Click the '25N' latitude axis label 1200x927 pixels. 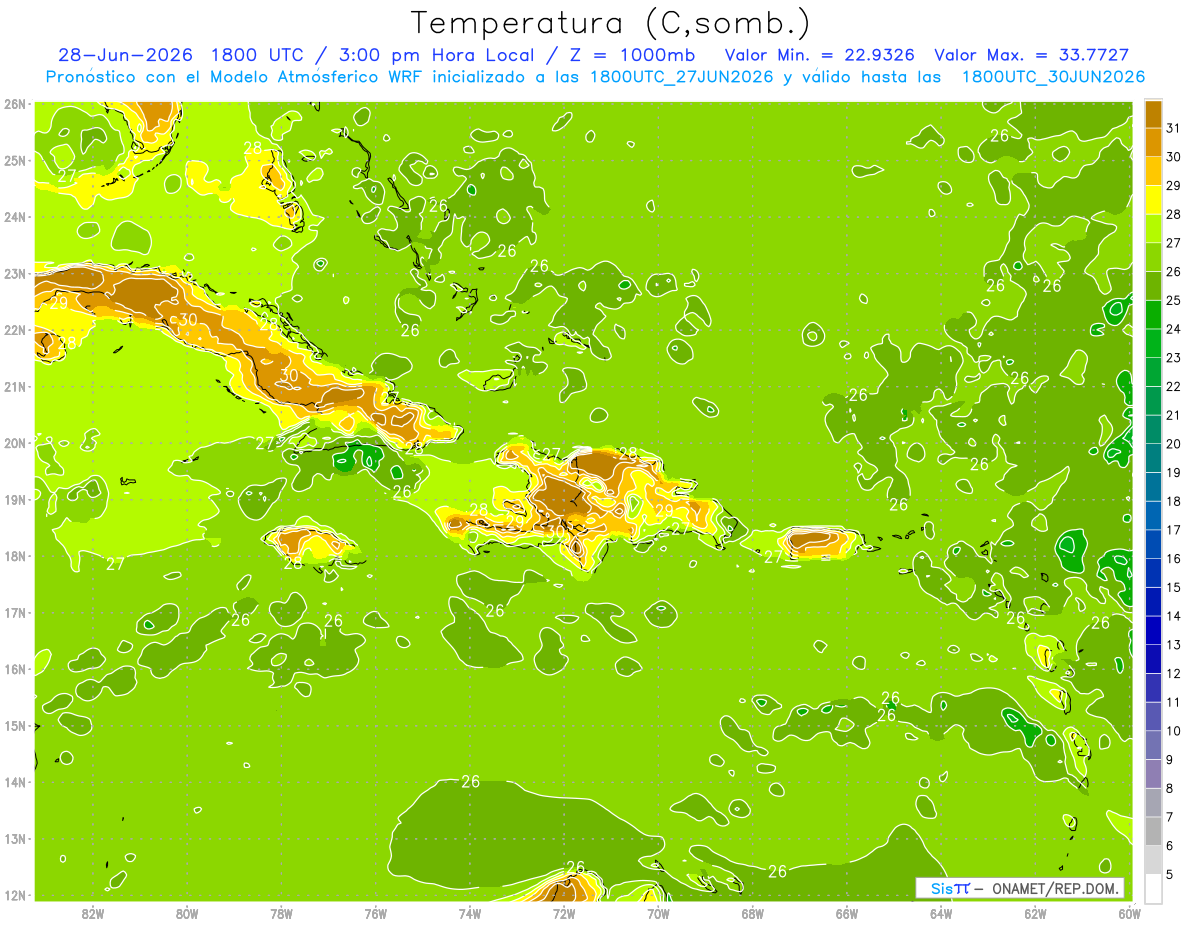pos(15,160)
